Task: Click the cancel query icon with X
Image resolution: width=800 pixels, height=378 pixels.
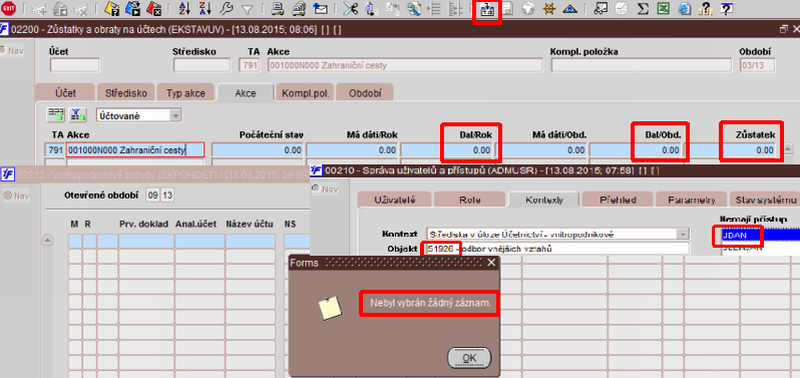Action: [x=154, y=8]
